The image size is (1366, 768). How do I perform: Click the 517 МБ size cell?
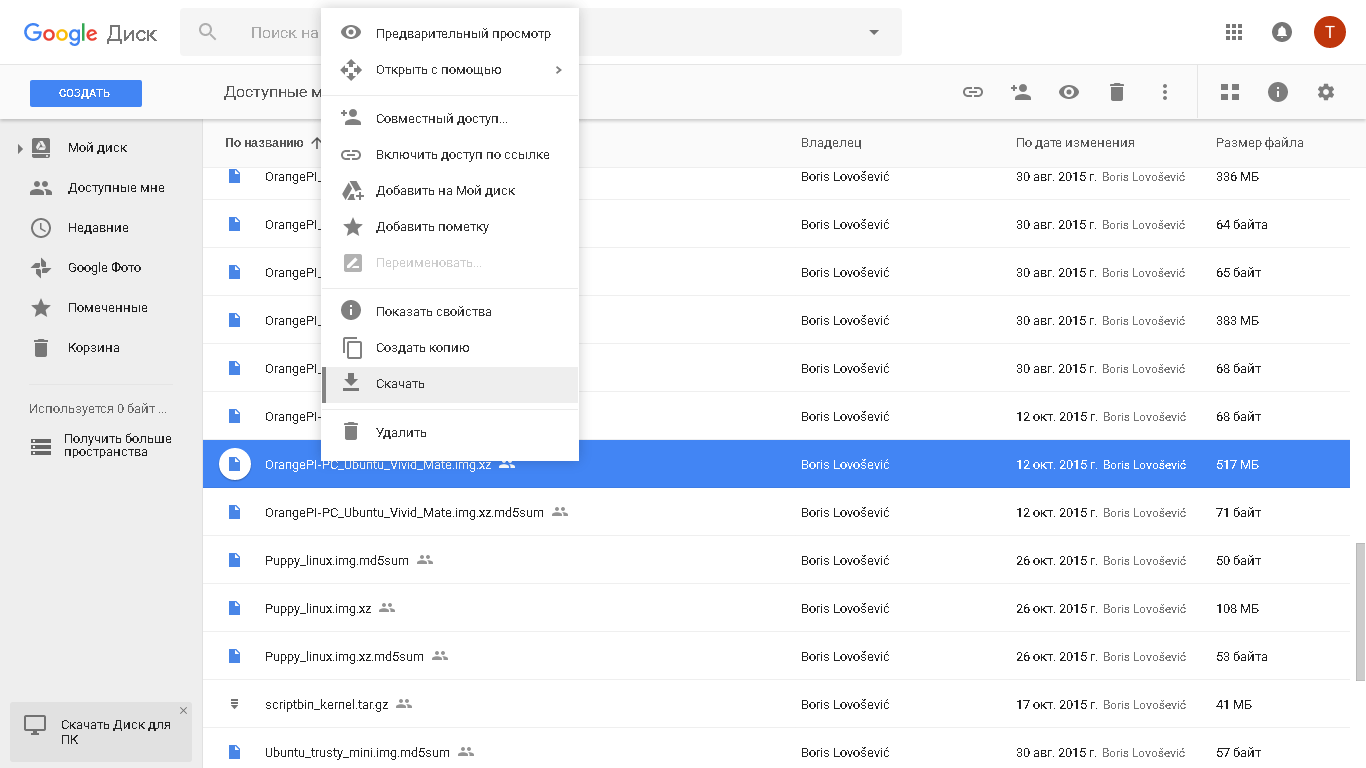coord(1237,464)
